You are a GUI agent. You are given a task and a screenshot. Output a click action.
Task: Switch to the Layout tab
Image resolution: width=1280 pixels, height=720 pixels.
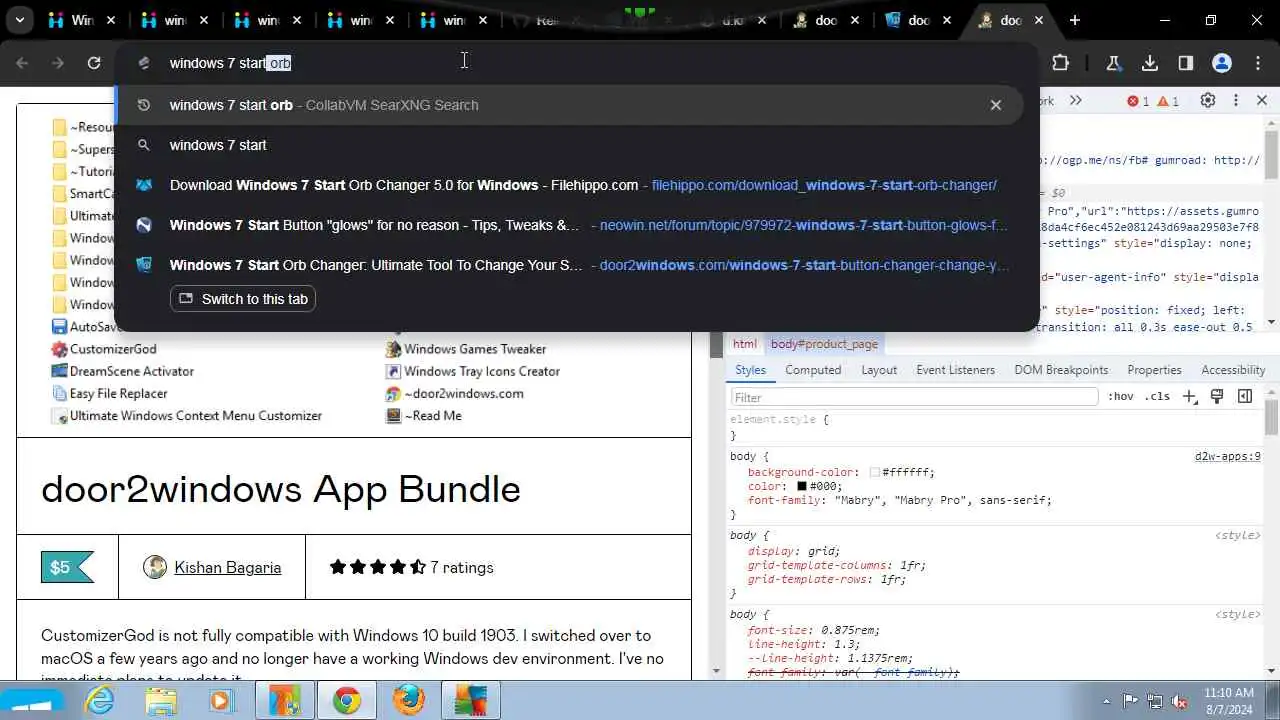point(879,370)
